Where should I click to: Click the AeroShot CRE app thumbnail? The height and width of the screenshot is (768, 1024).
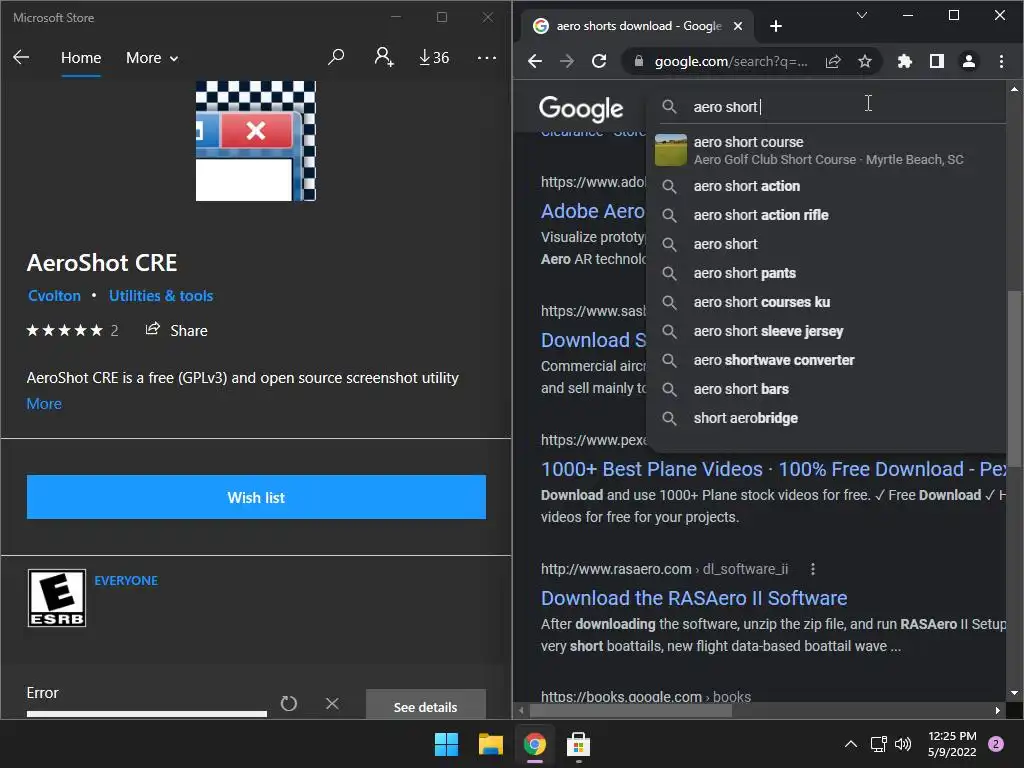pos(255,140)
